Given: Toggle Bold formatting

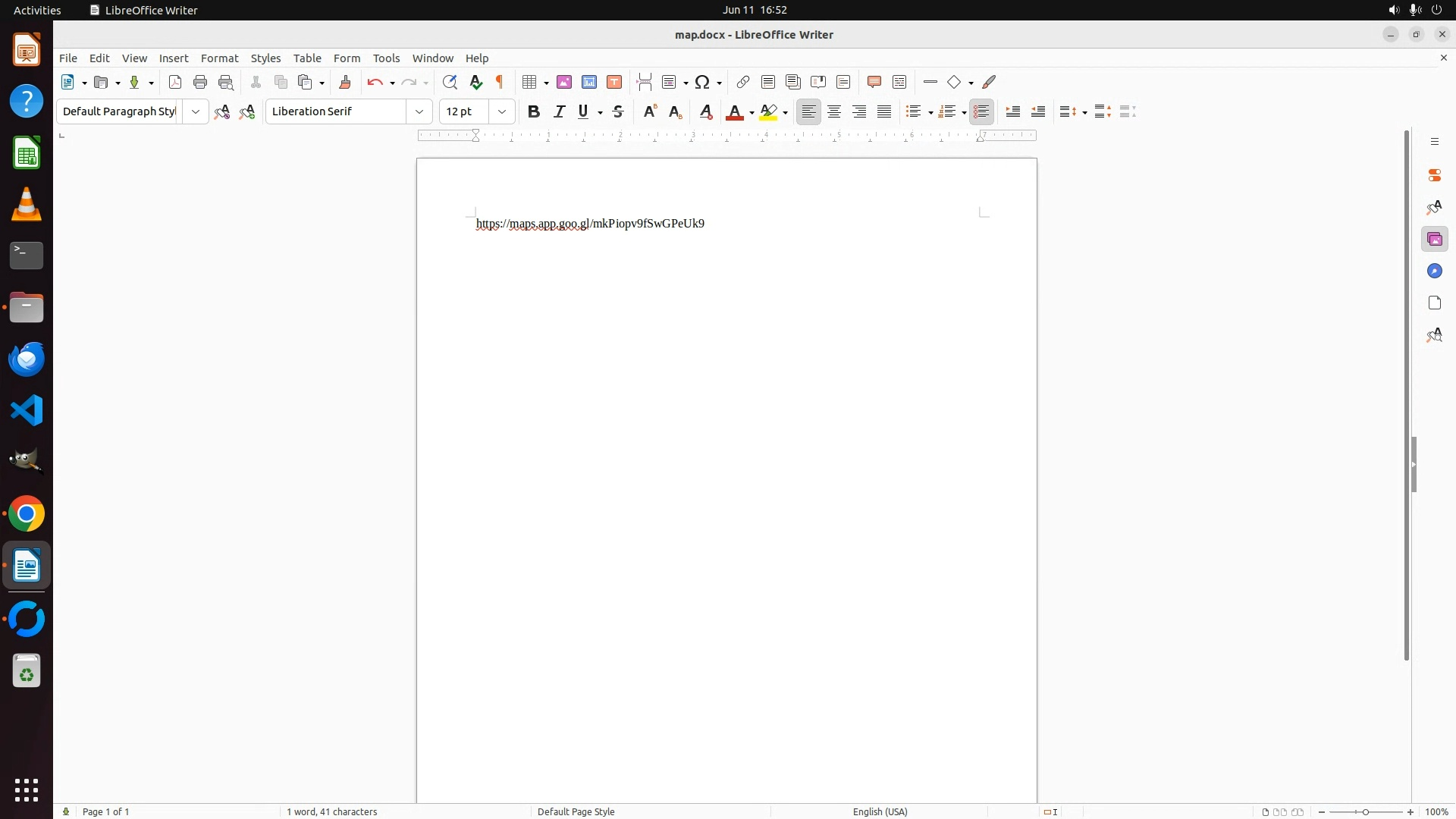Looking at the screenshot, I should click(x=534, y=111).
